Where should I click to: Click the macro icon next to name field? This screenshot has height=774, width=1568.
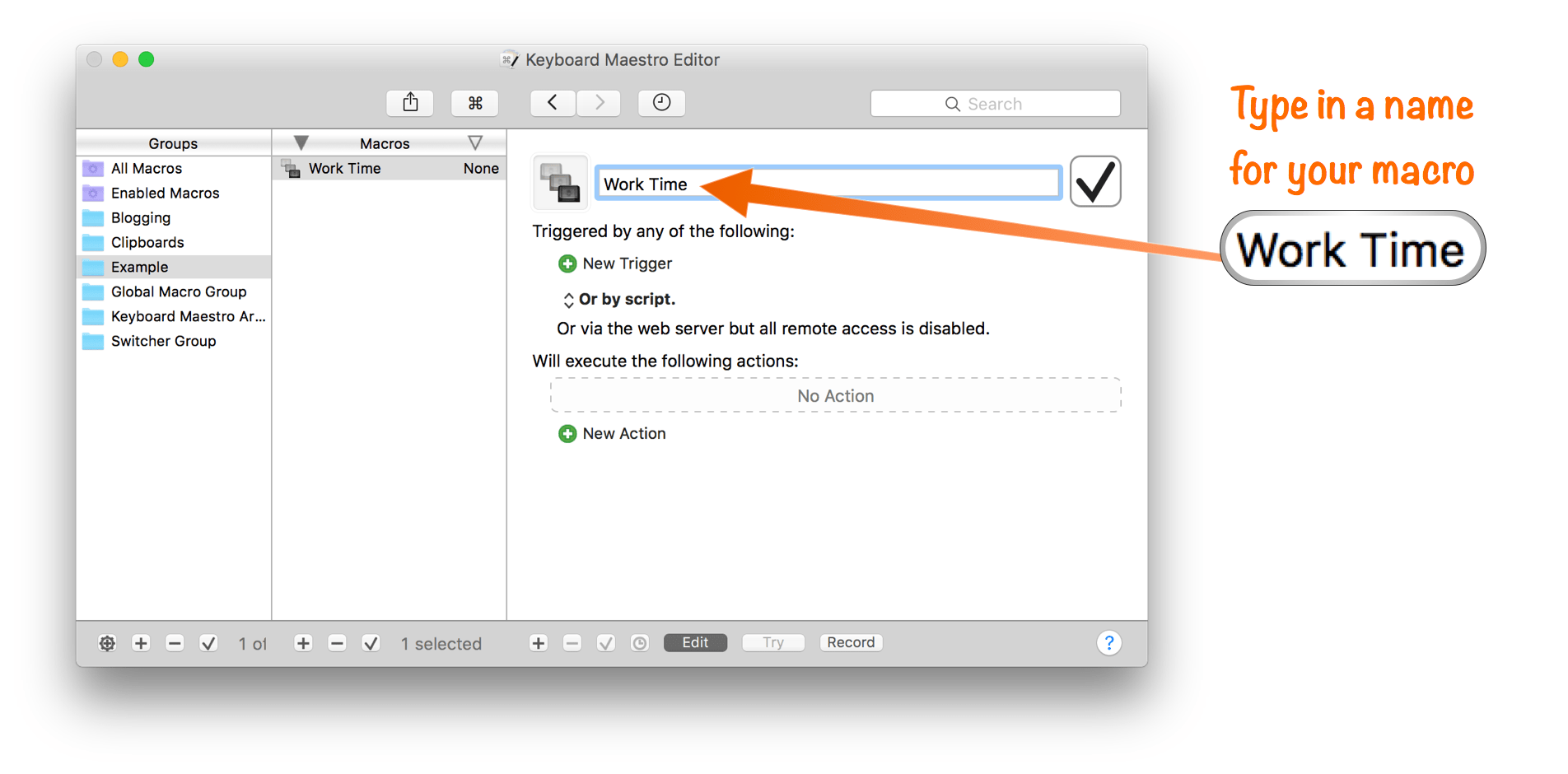point(561,183)
